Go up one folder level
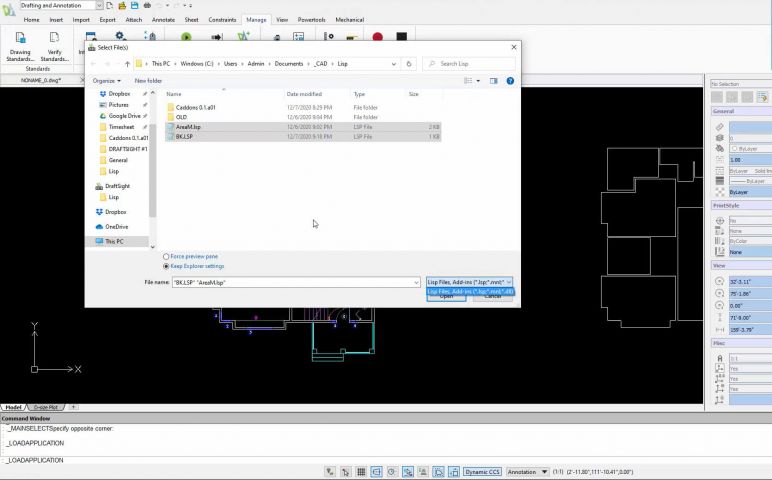772x480 pixels. pyautogui.click(x=127, y=63)
